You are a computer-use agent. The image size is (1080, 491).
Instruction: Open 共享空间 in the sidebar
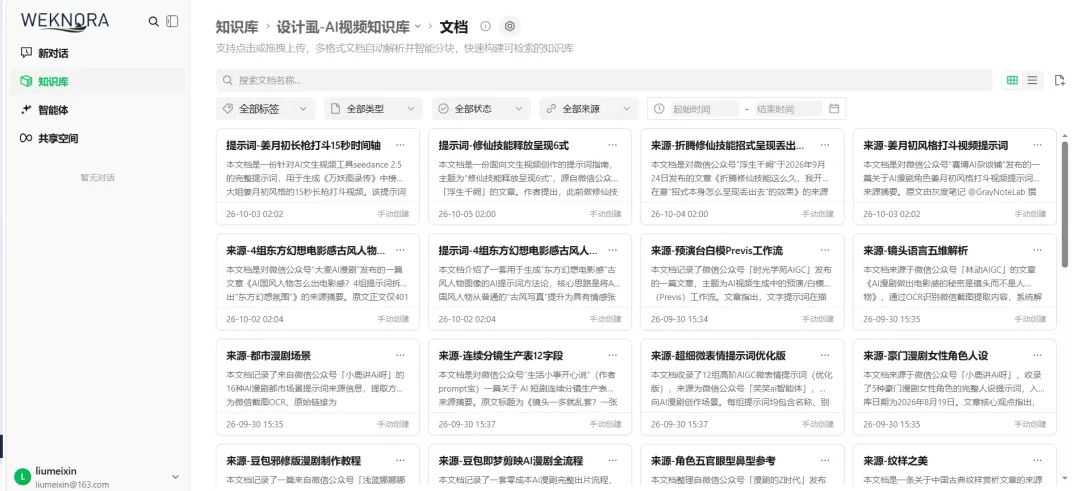98,138
